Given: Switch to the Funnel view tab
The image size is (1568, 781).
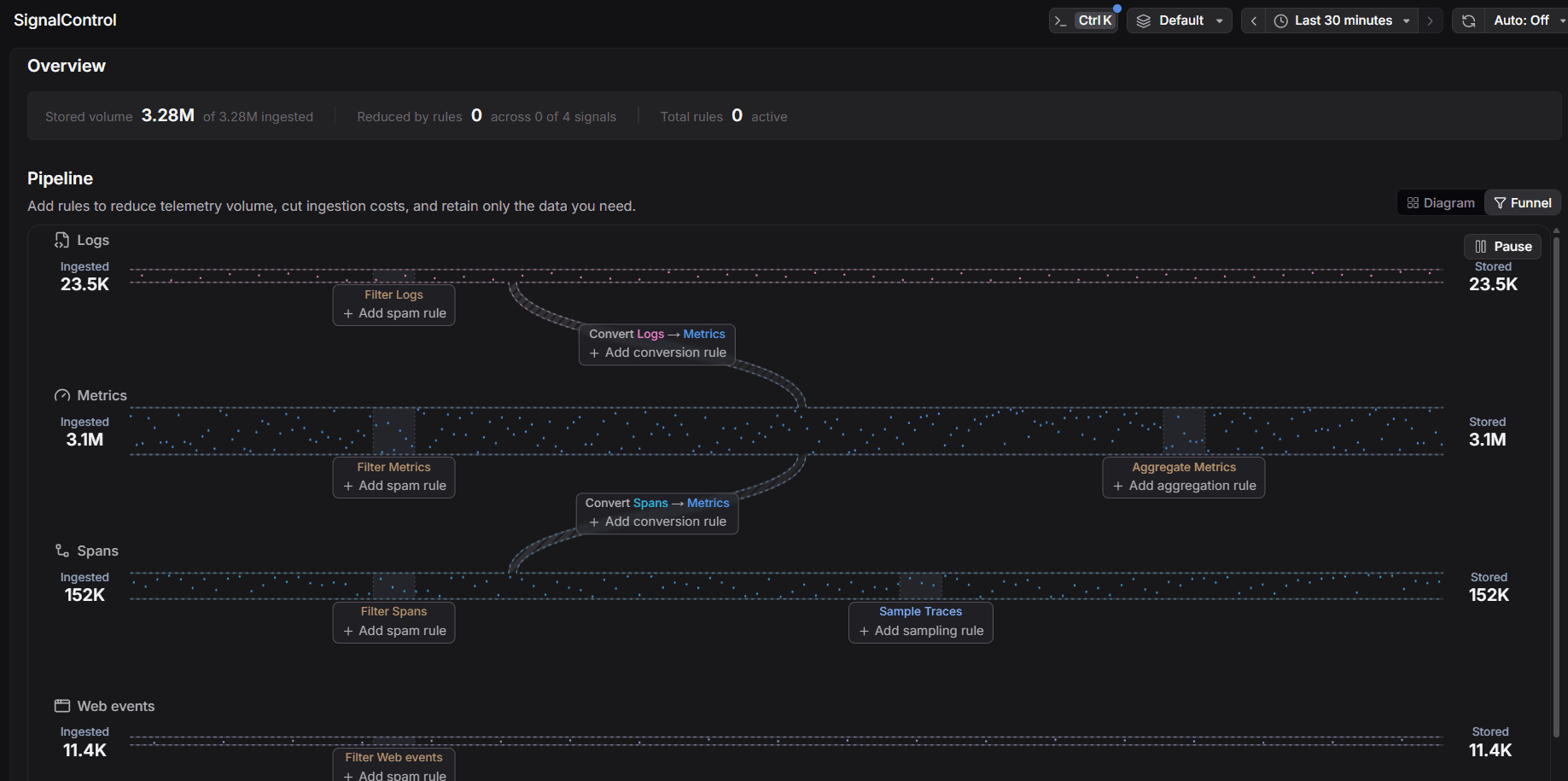Looking at the screenshot, I should pyautogui.click(x=1523, y=203).
